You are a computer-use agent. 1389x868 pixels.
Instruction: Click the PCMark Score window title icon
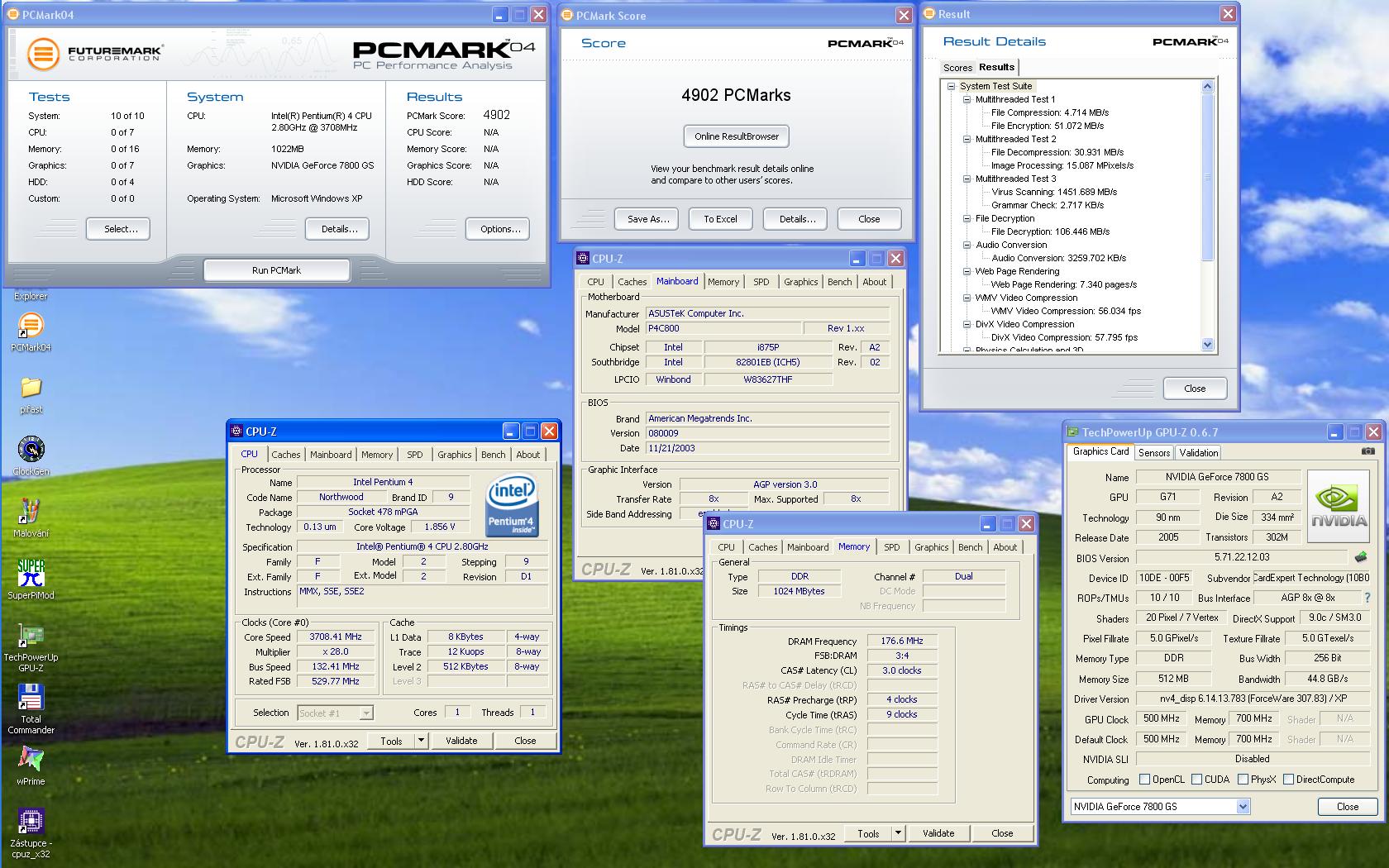pos(567,15)
